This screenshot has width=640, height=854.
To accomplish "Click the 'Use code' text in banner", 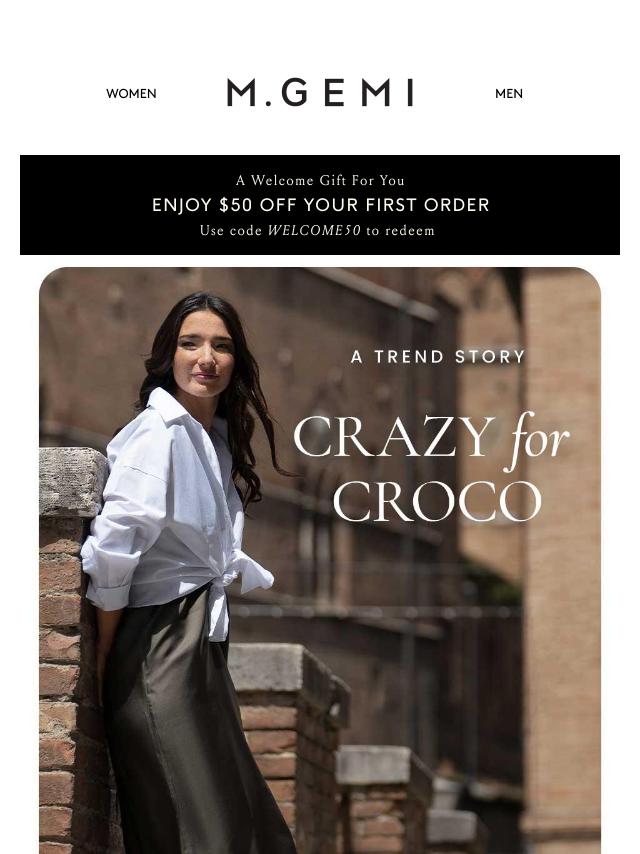I will point(231,230).
